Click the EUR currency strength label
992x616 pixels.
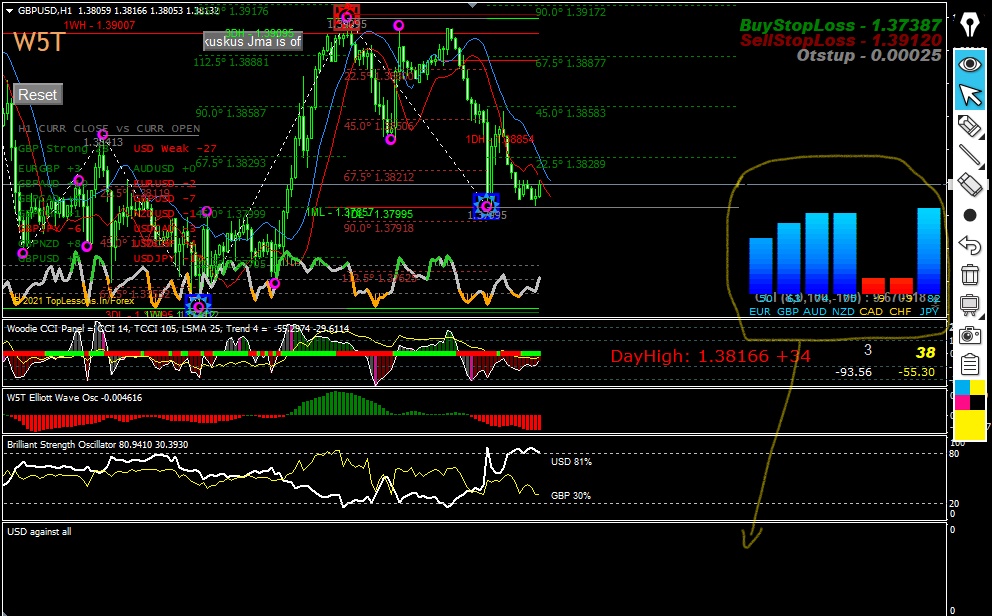click(x=760, y=312)
